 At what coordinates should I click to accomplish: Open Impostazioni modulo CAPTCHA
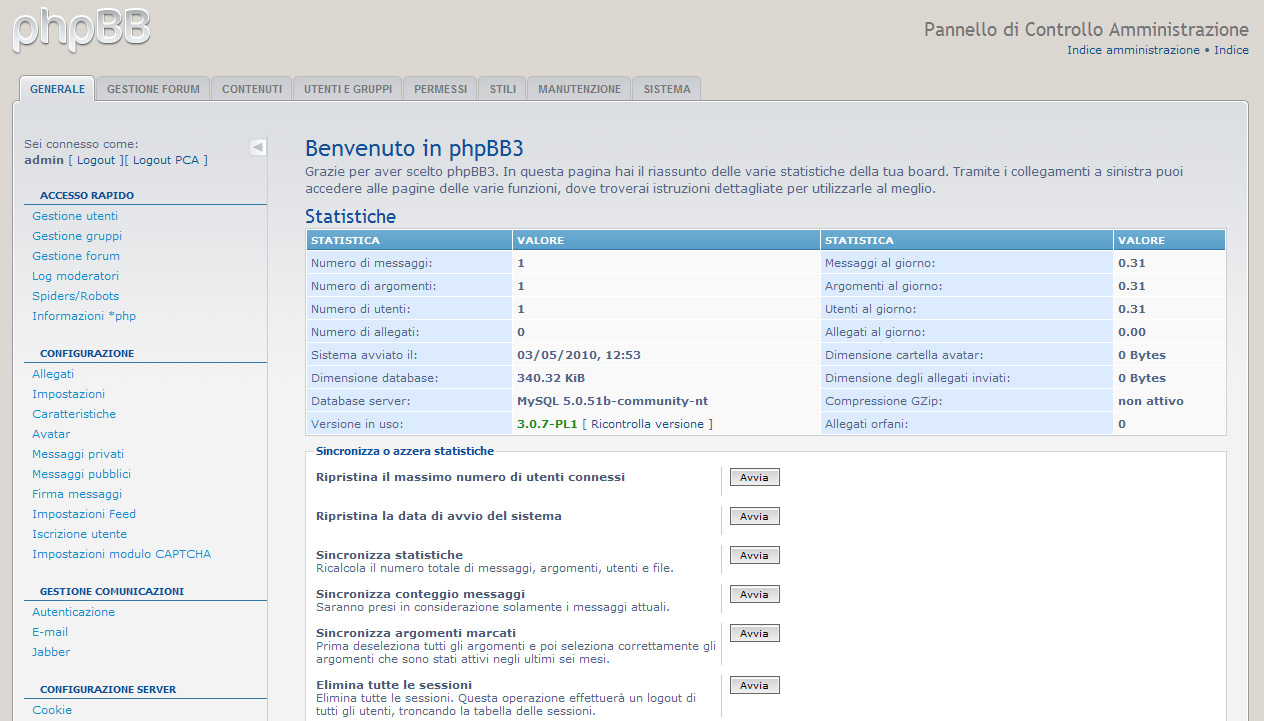point(121,554)
